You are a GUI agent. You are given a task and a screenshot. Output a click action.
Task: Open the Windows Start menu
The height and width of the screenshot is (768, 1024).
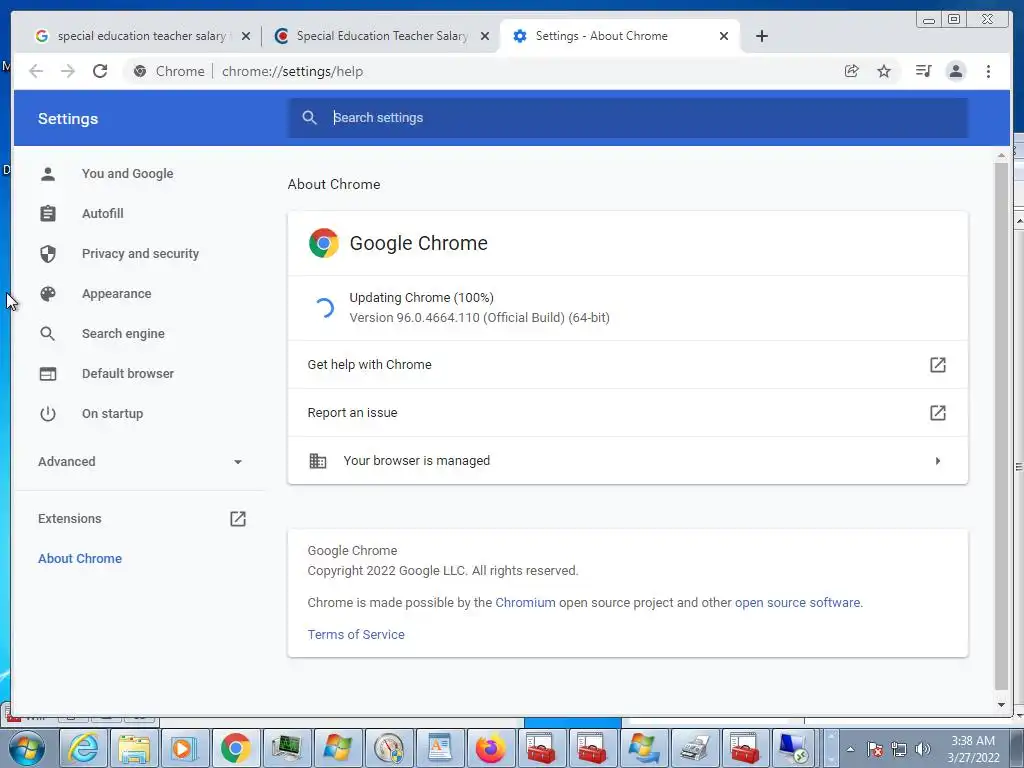(x=27, y=748)
